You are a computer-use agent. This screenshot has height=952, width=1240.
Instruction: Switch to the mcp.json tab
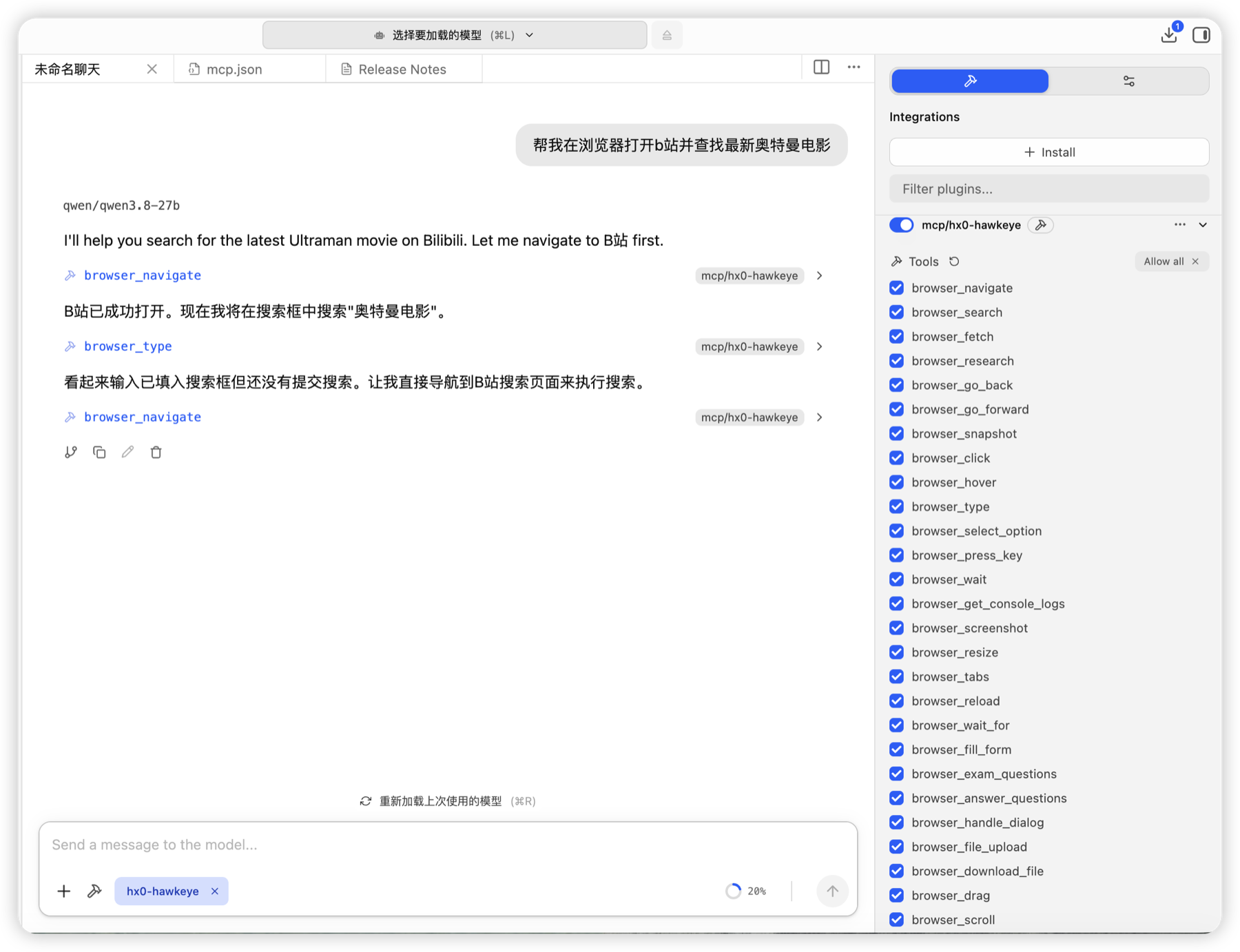tap(249, 69)
